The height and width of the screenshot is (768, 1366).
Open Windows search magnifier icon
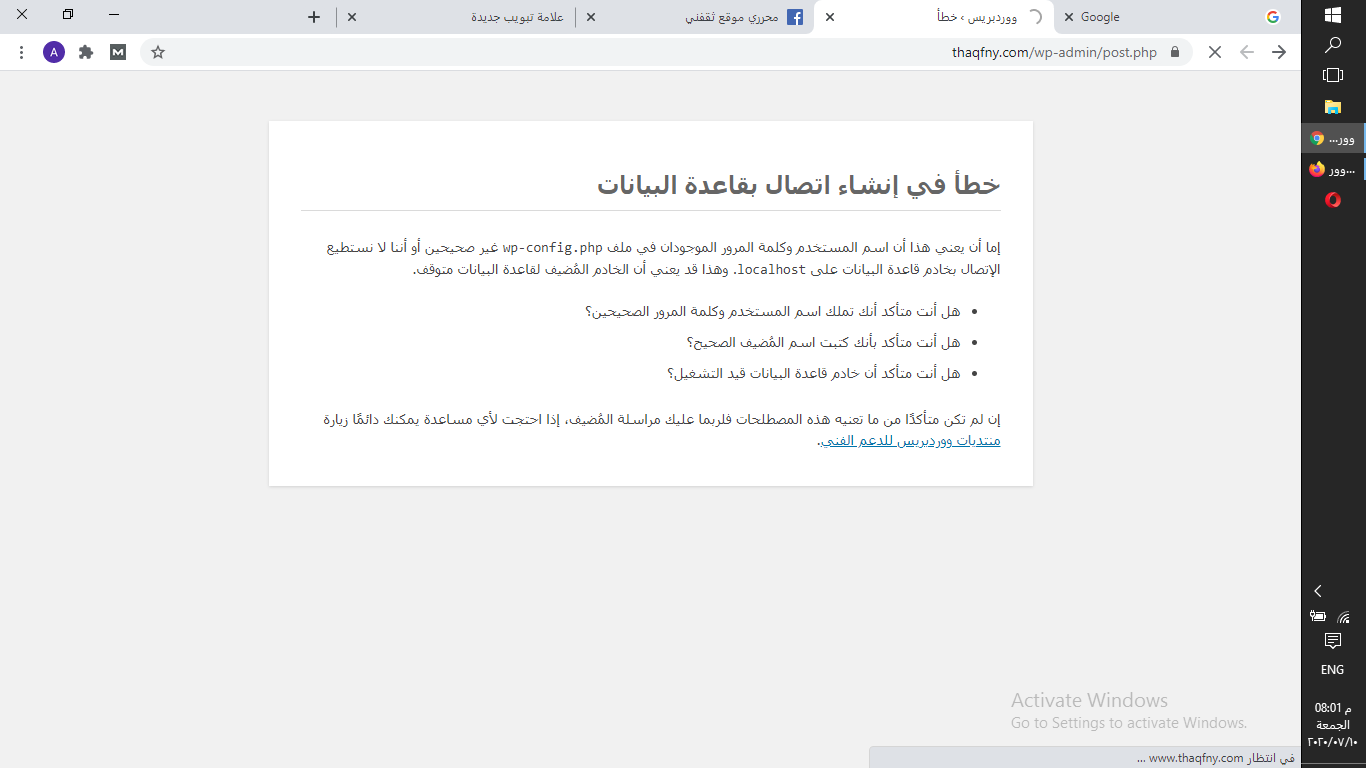[1333, 45]
